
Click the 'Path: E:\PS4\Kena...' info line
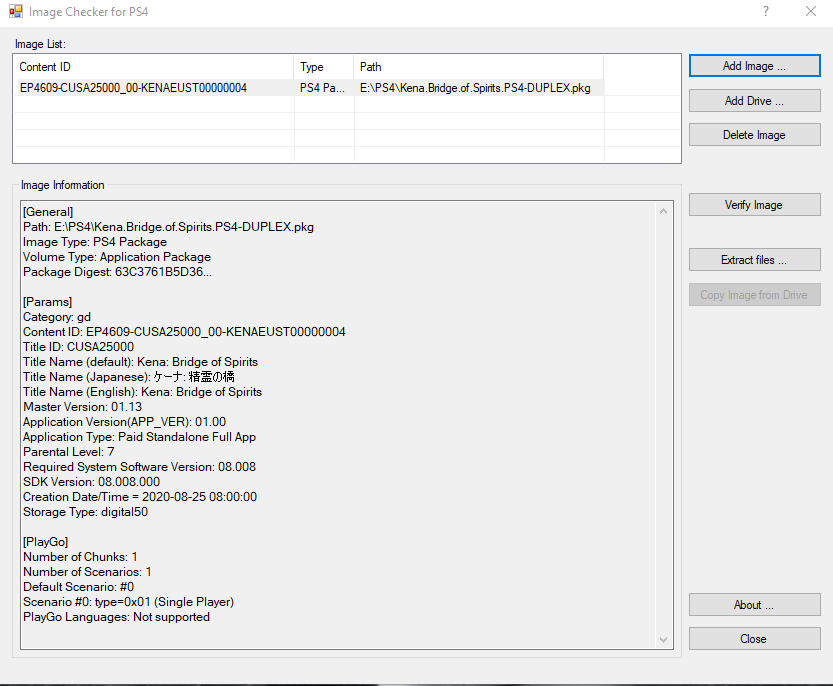tap(168, 227)
